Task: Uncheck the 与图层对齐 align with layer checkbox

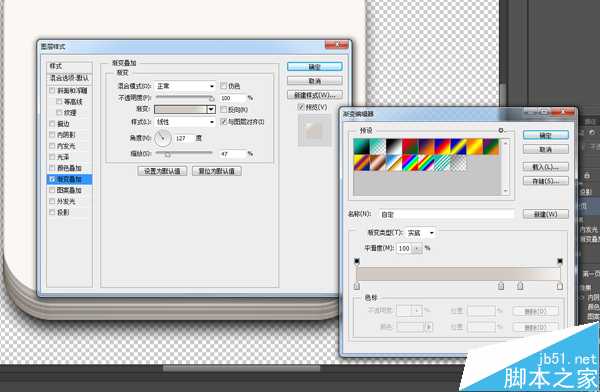Action: [x=224, y=122]
